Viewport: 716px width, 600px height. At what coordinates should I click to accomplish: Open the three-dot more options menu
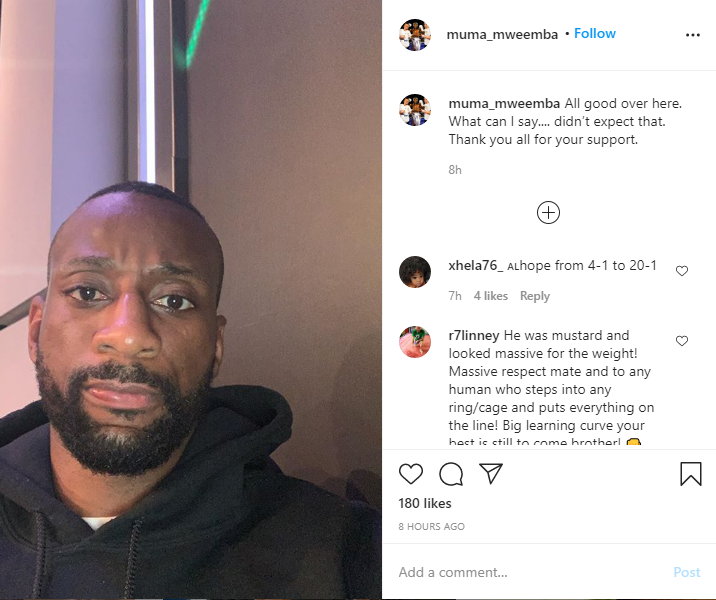coord(693,35)
